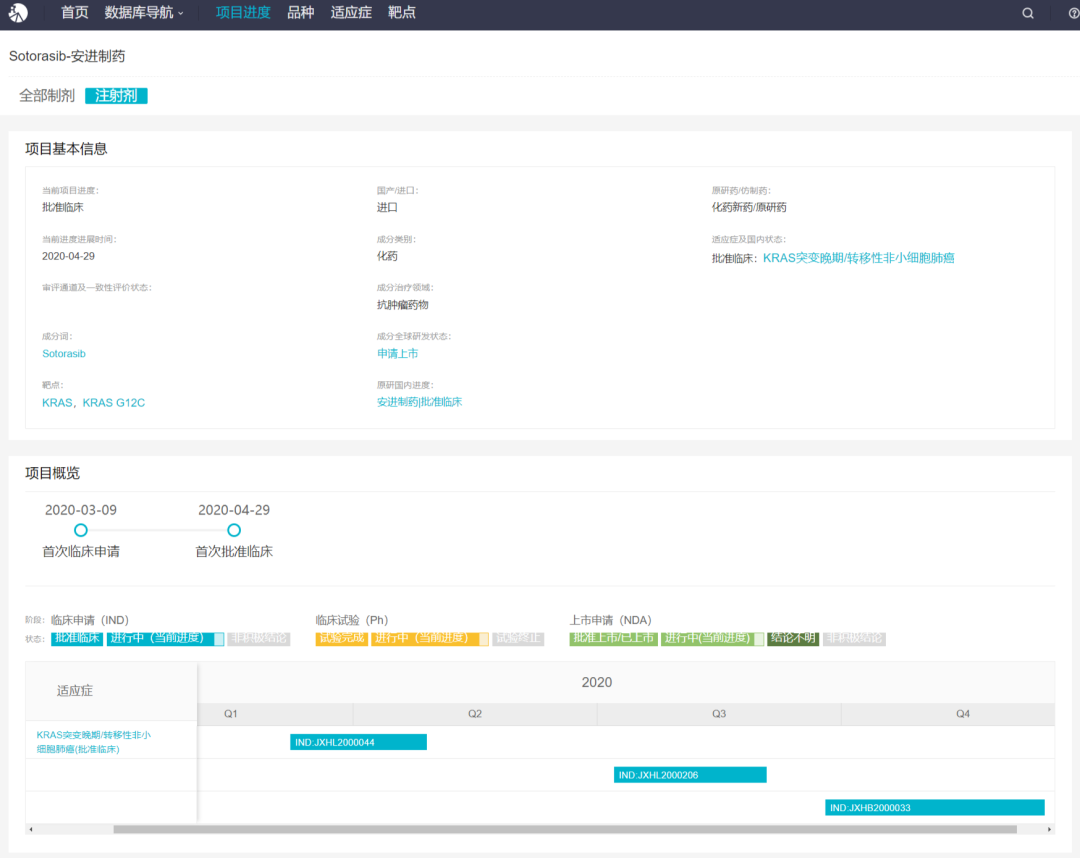This screenshot has height=858, width=1080.
Task: Open the 申请上市 global status link
Action: pos(397,353)
